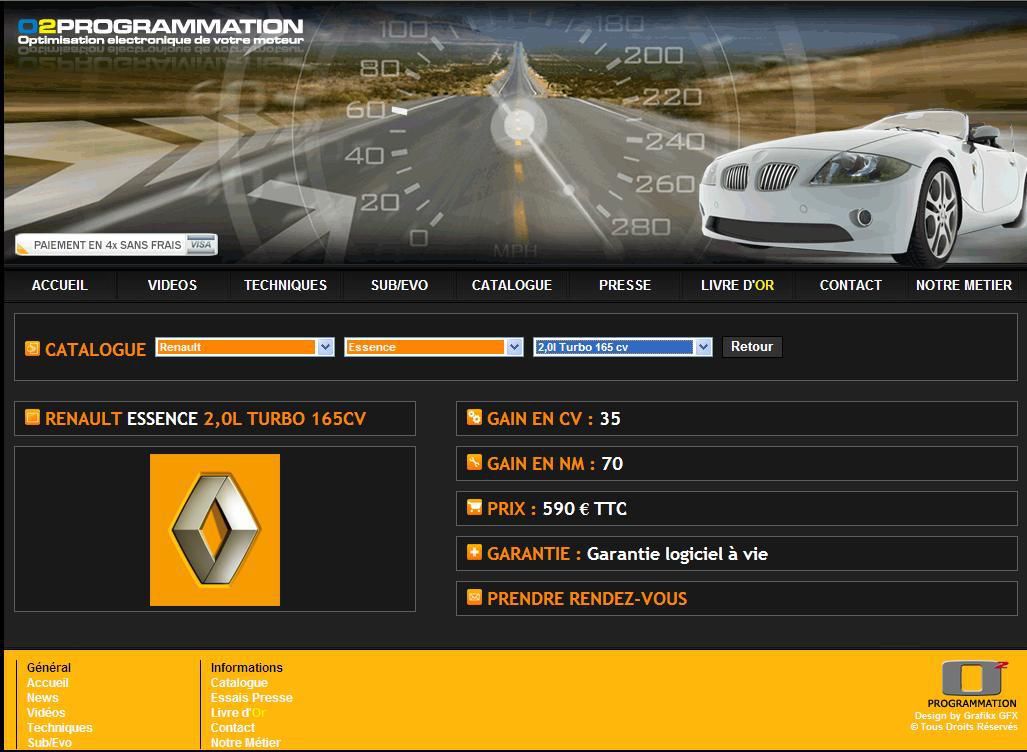Click the PRENDRE RENDEZ-VOUS link
Screen dimensions: 1027x752
click(587, 599)
